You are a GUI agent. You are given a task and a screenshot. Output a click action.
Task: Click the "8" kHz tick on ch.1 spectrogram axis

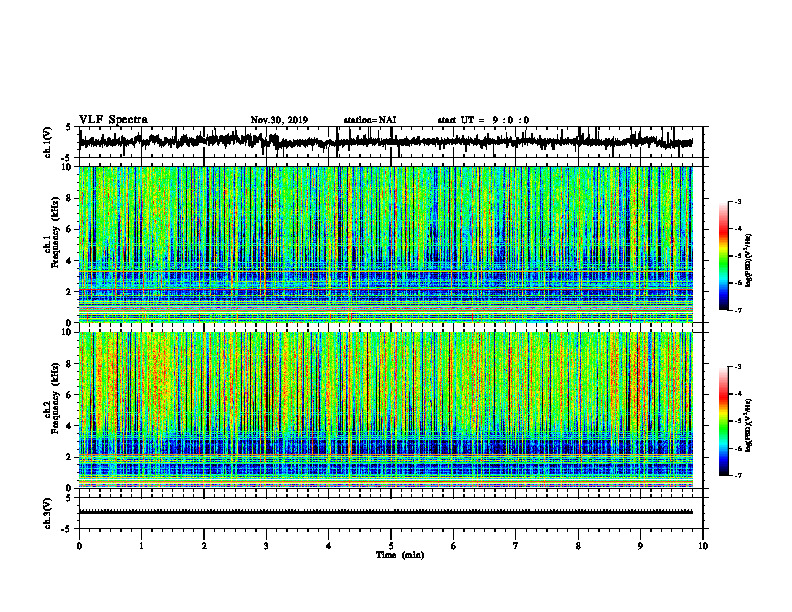tap(69, 198)
